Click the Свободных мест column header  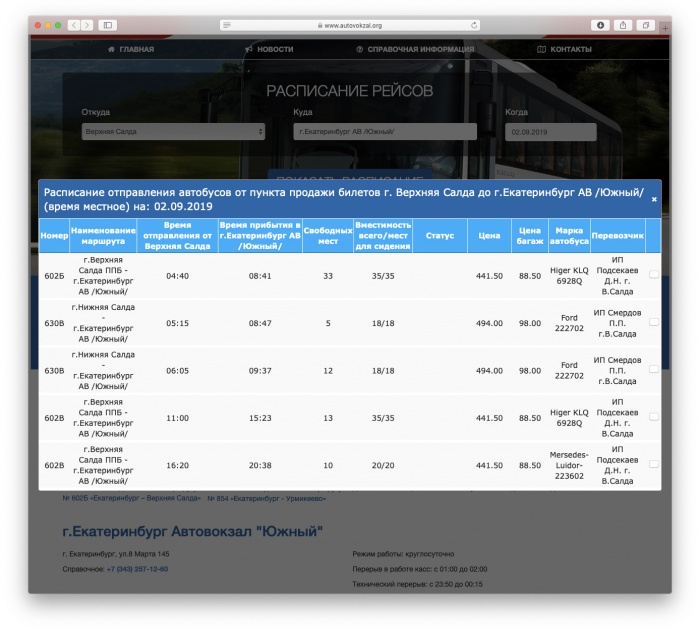(x=328, y=236)
